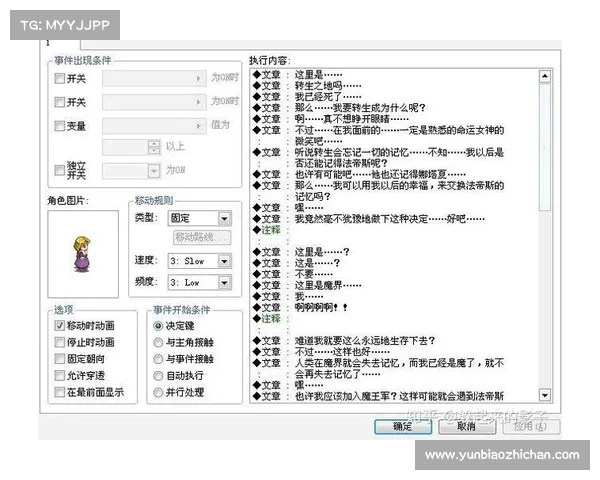Screen dimensions: 600x480
Task: Select the first 文章 command line 这里是
Action: tap(320, 74)
